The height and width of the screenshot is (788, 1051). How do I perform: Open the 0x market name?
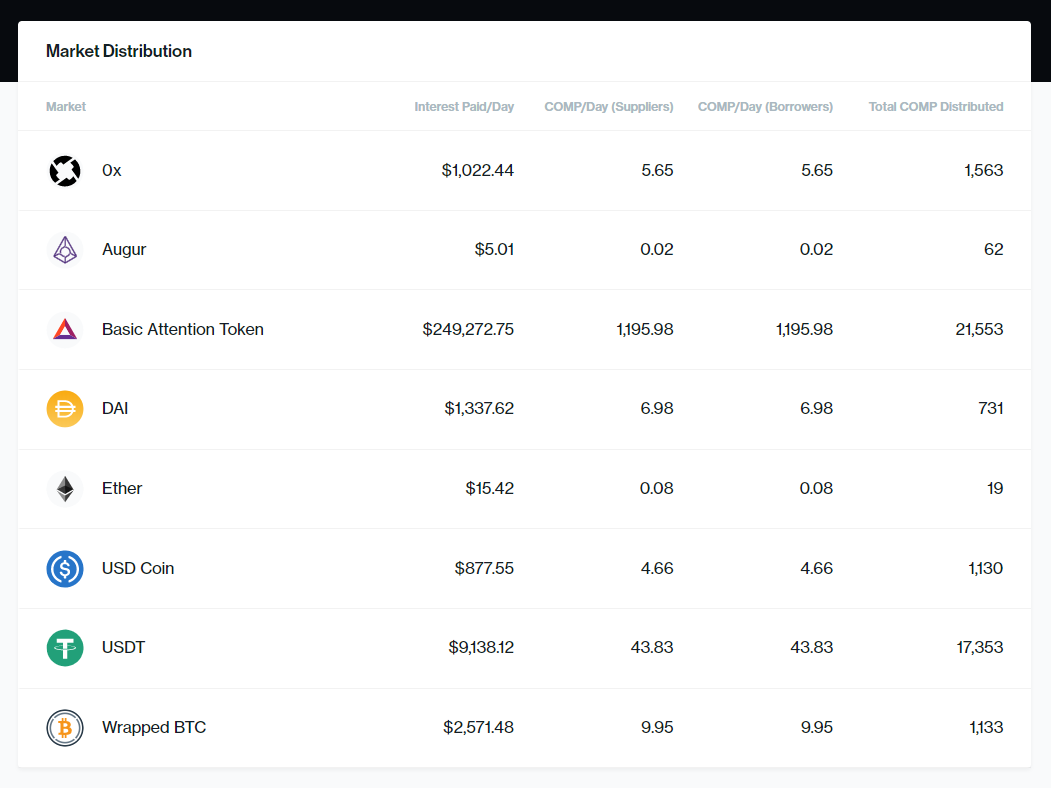tap(111, 170)
